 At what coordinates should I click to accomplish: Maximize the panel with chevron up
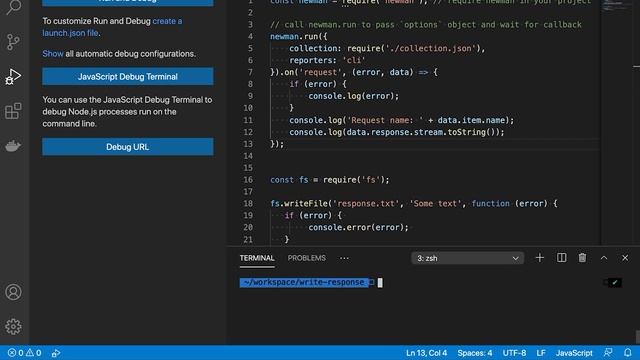pyautogui.click(x=604, y=258)
